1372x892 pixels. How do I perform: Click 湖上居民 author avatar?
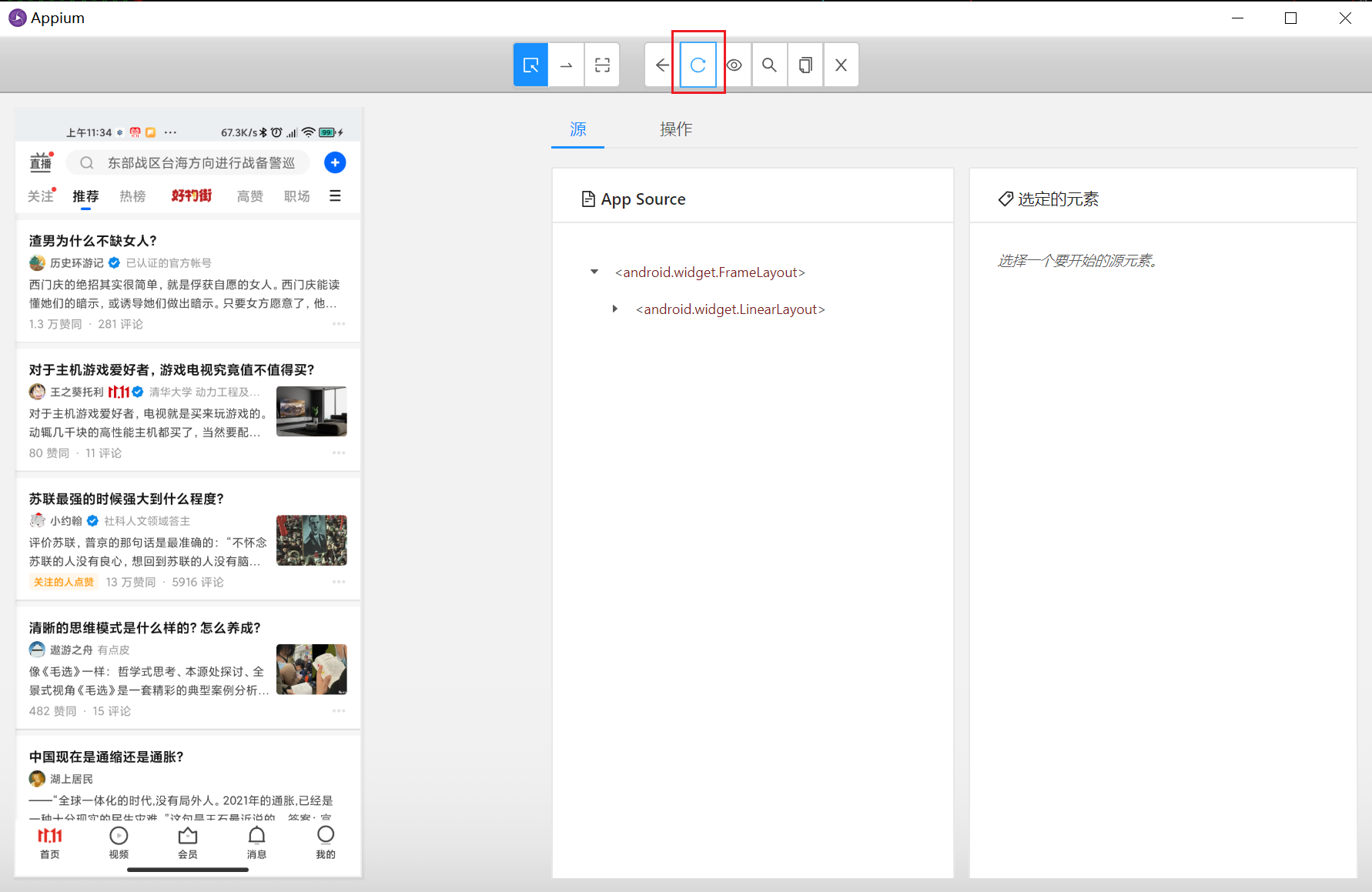(37, 779)
